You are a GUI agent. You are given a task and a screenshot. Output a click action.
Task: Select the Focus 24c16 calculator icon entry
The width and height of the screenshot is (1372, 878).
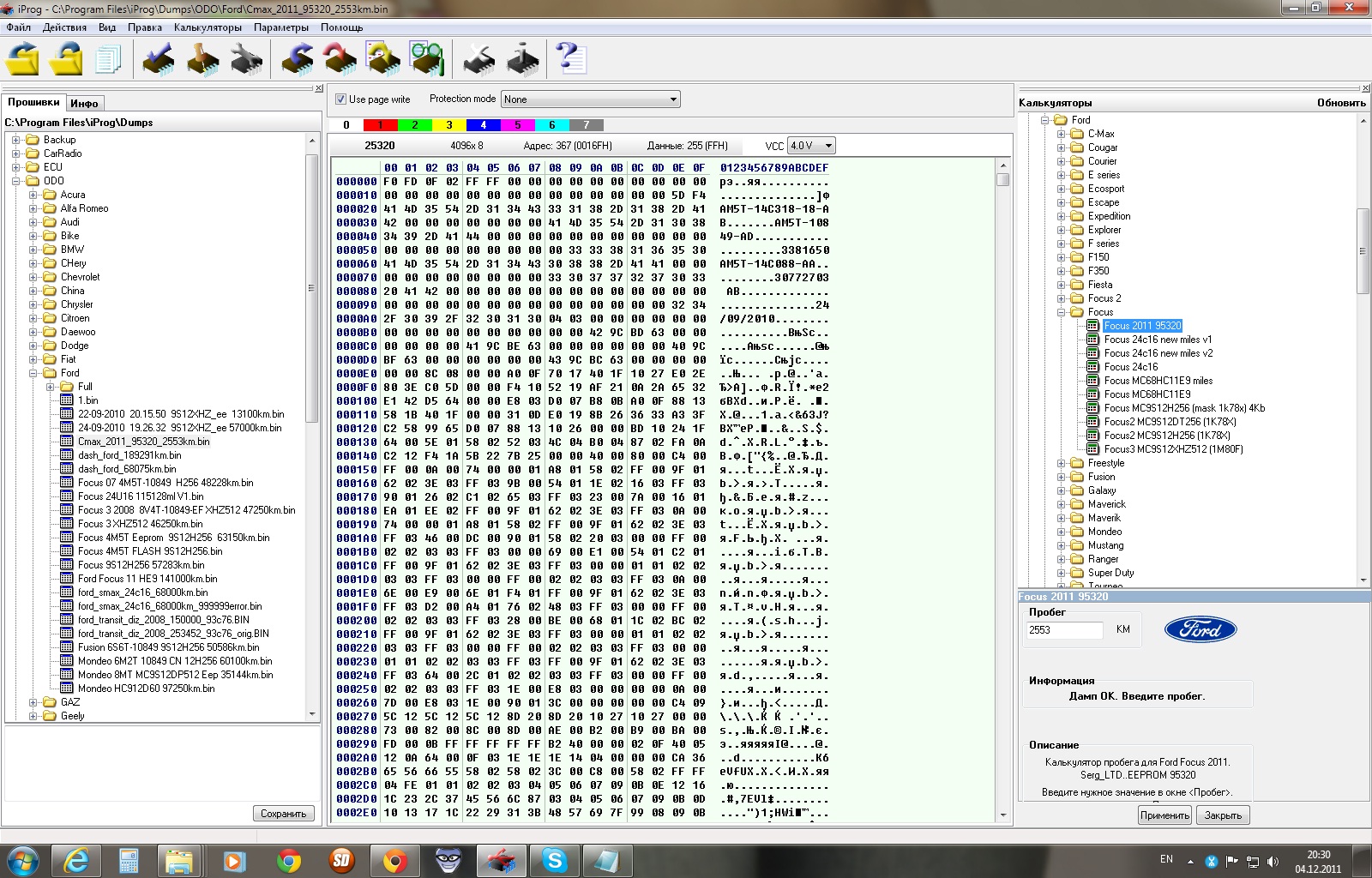click(1092, 367)
